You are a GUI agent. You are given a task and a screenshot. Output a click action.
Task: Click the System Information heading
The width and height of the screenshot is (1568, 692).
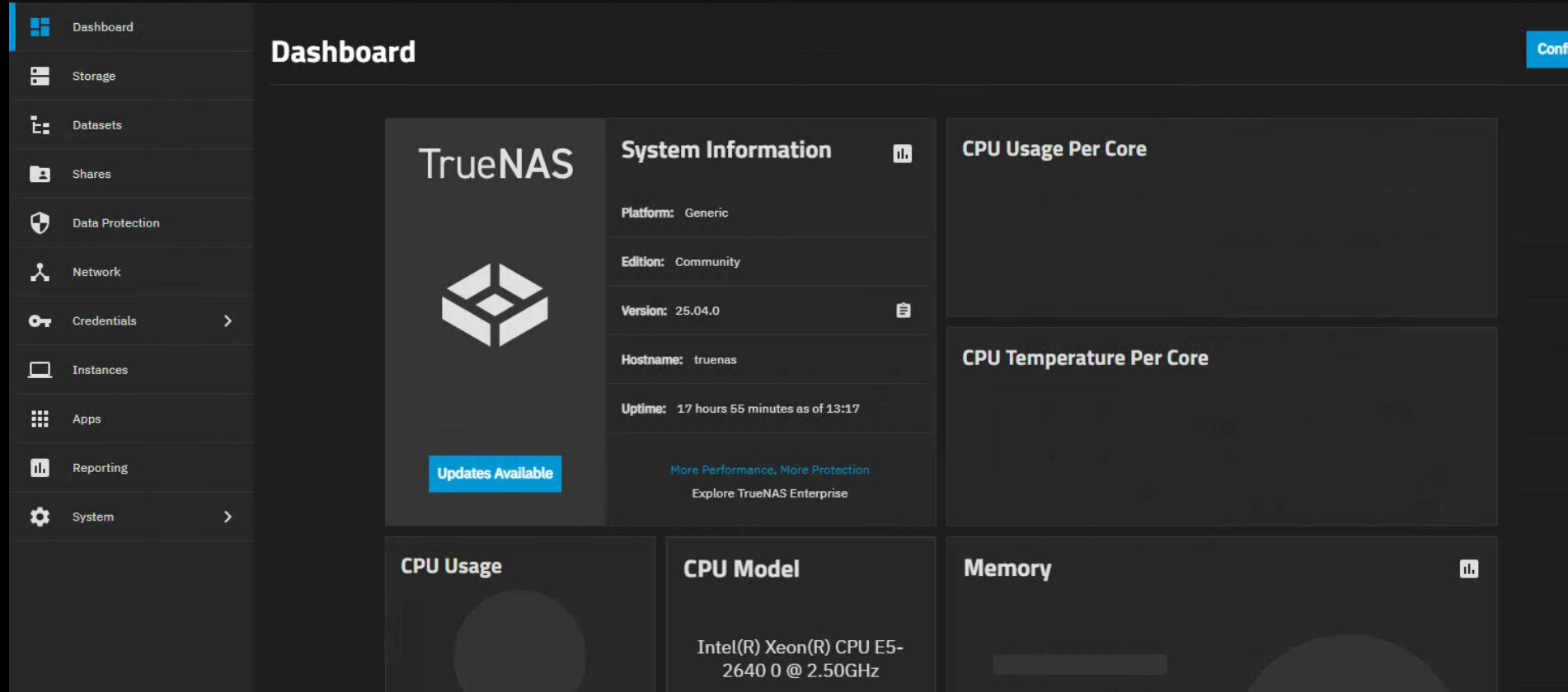click(x=726, y=150)
